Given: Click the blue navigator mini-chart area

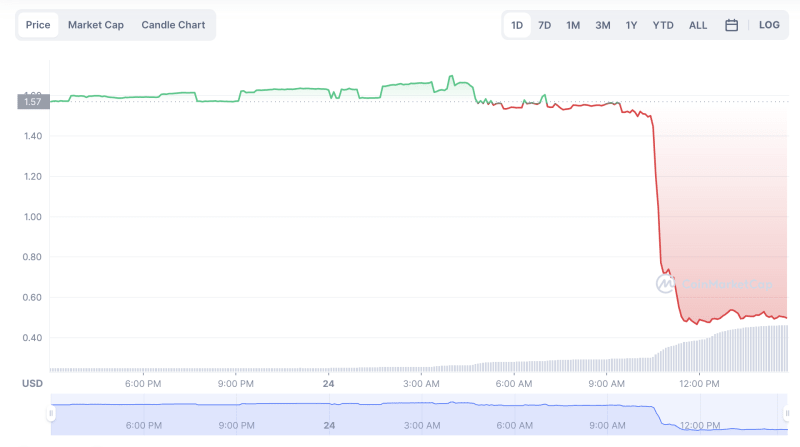Looking at the screenshot, I should click(x=419, y=414).
